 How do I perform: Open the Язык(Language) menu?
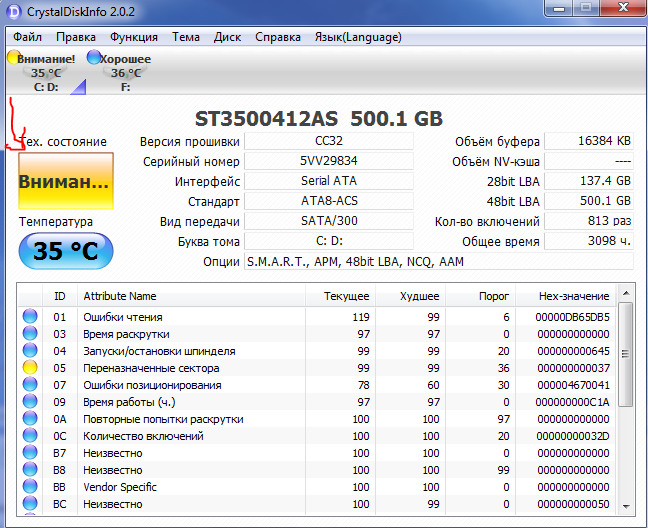coord(358,37)
